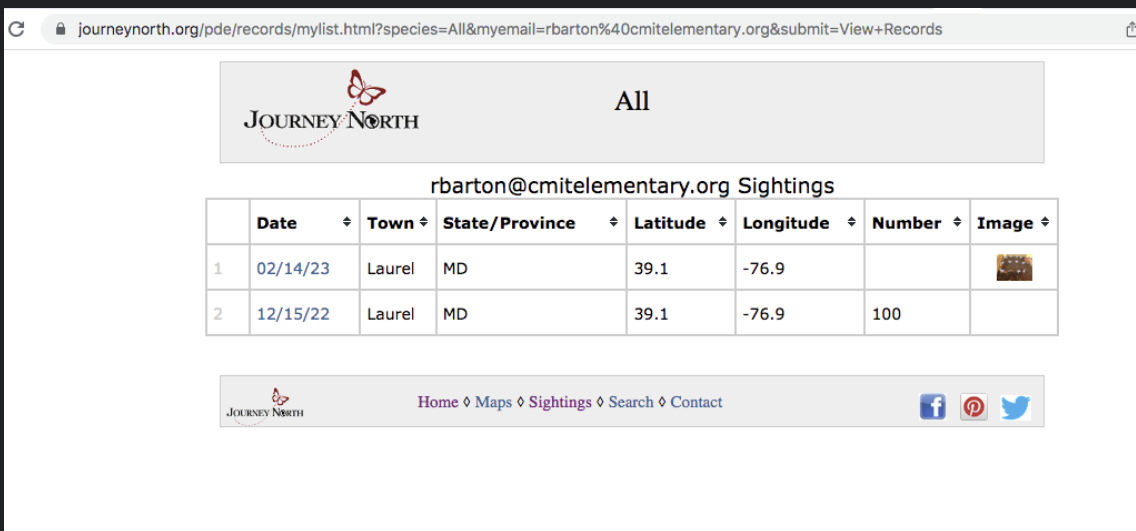This screenshot has width=1136, height=531.
Task: Open the Facebook icon in footer
Action: [932, 407]
